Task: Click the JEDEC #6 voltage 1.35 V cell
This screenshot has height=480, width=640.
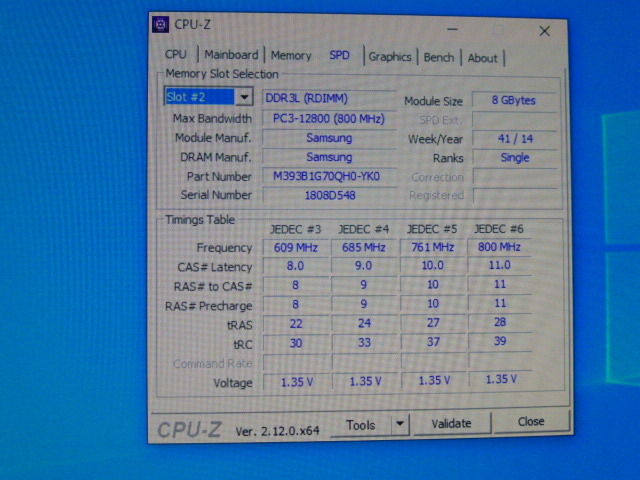Action: point(501,379)
